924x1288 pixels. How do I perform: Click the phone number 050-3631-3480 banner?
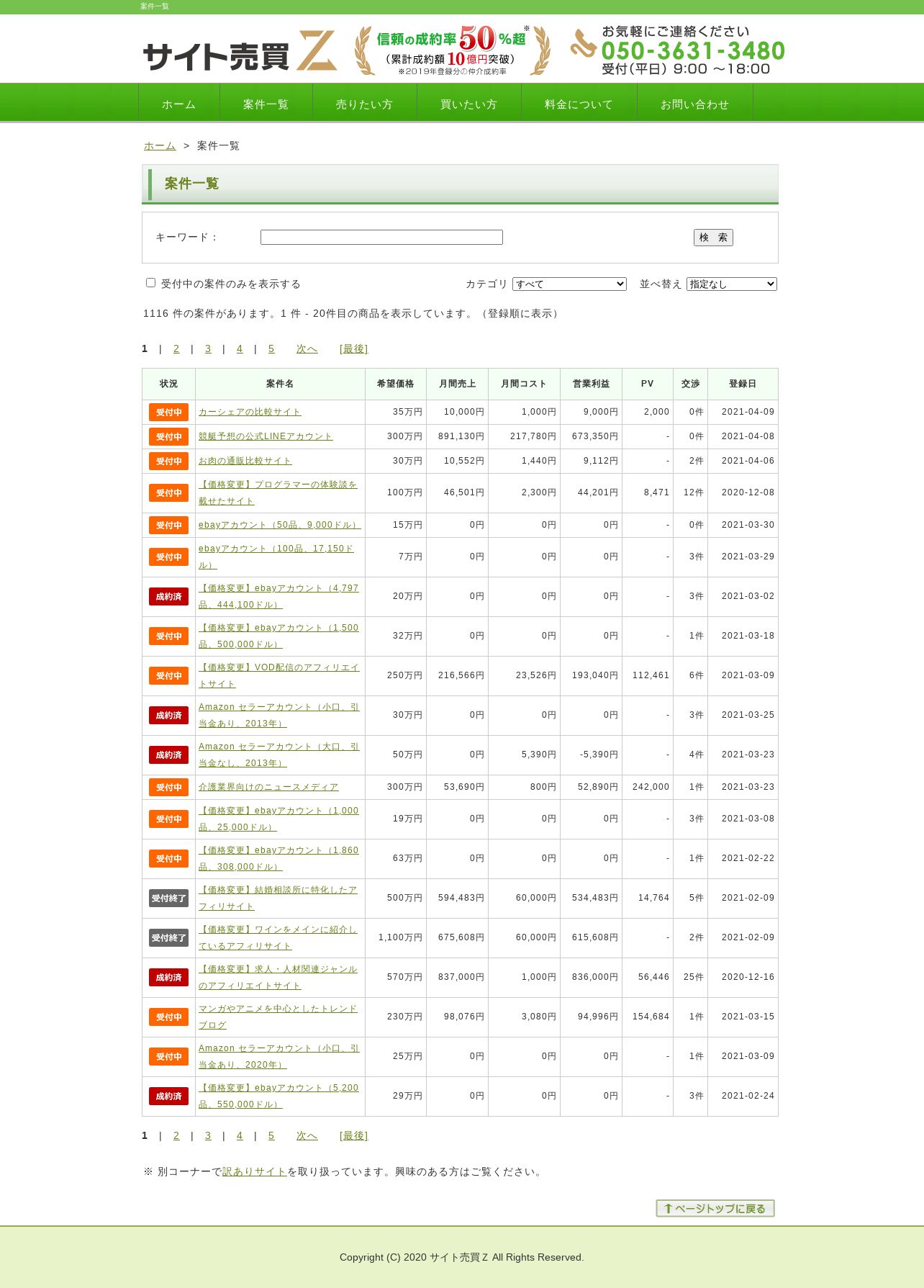click(x=677, y=50)
